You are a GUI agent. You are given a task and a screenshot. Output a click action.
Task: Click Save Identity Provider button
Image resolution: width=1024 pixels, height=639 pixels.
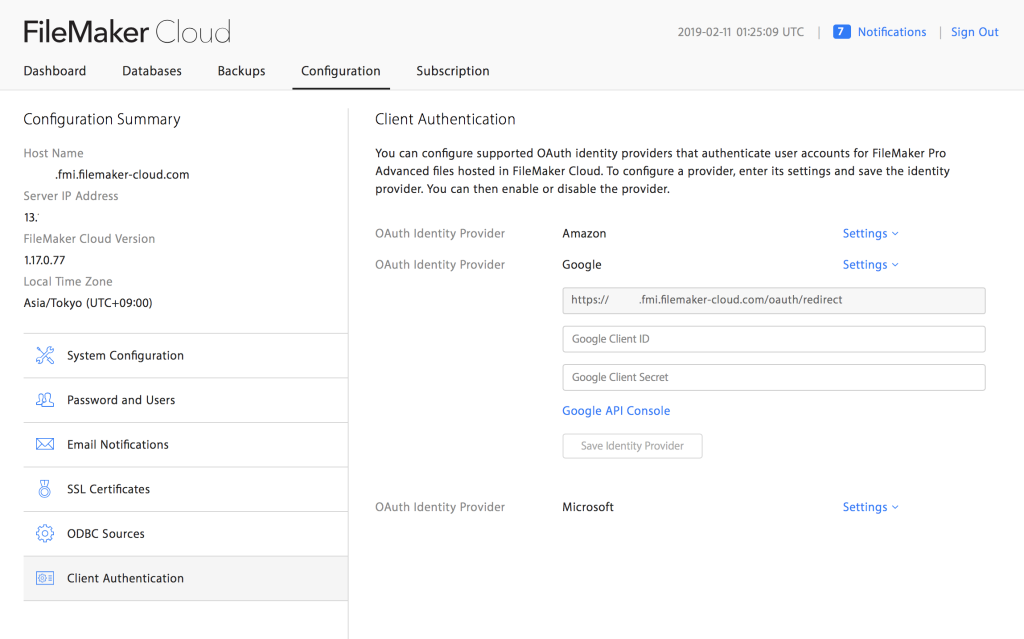[632, 446]
